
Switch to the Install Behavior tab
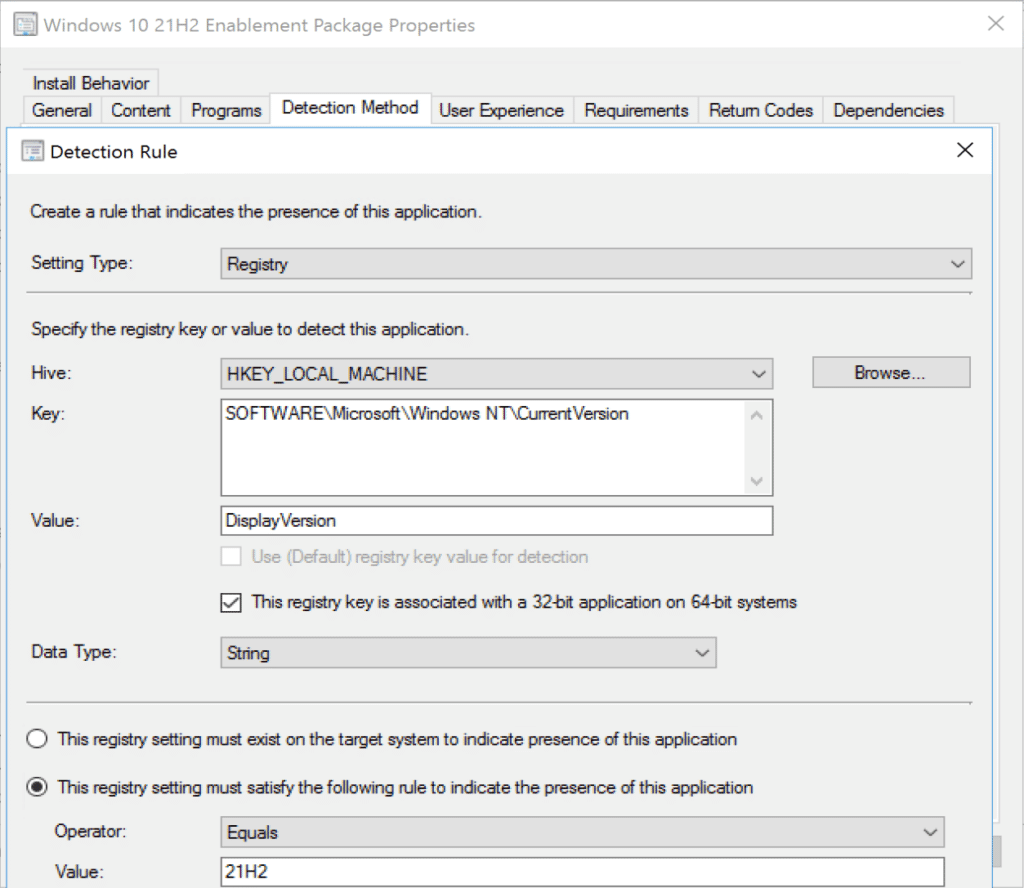point(91,83)
